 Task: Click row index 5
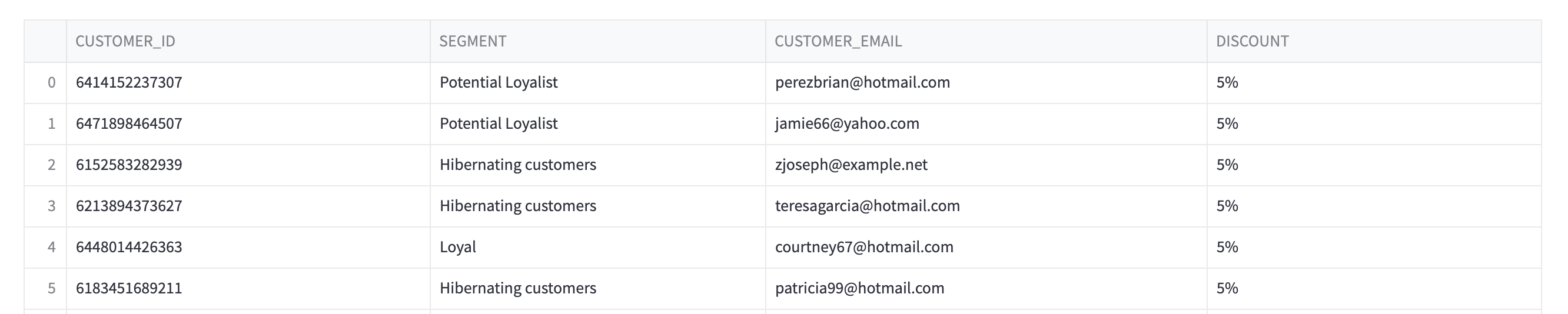(46, 289)
